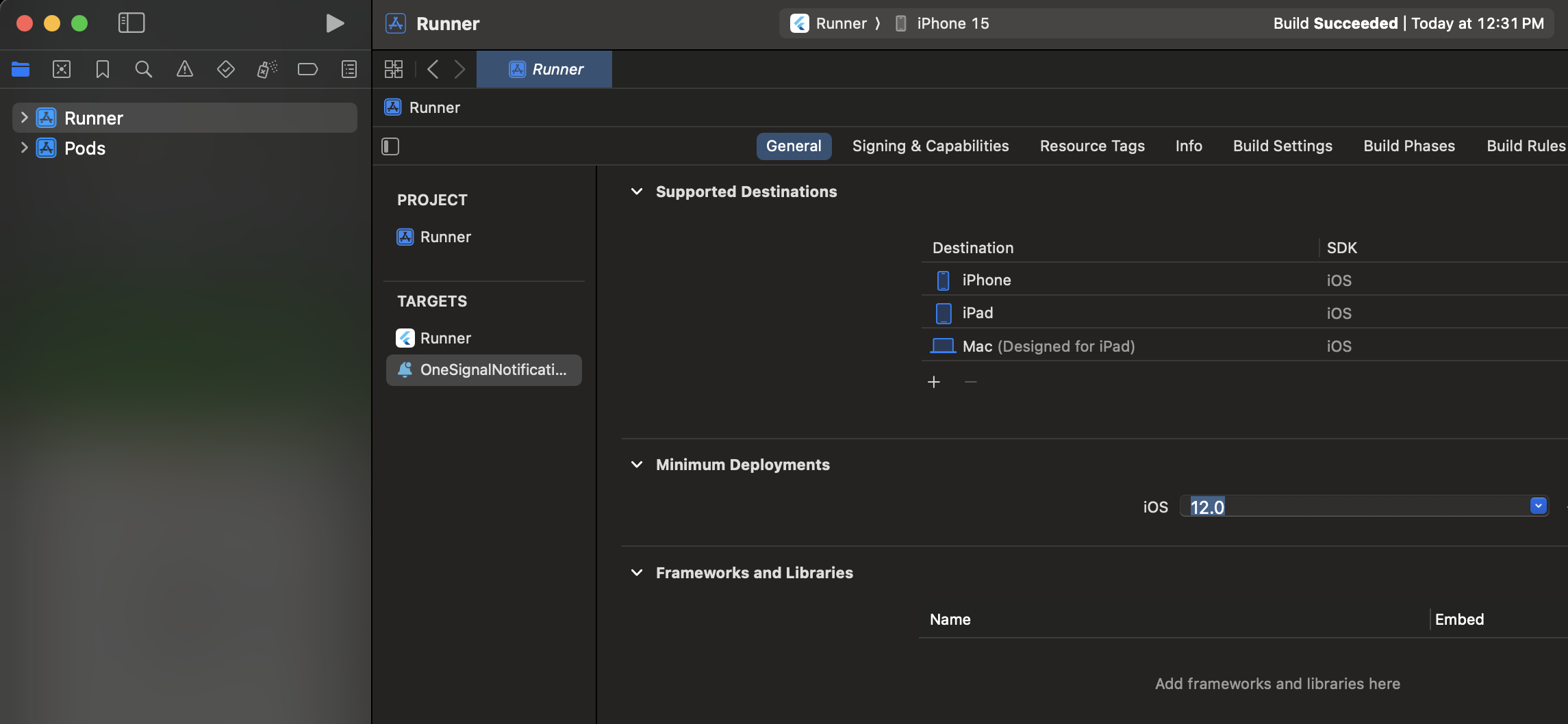Click the iPhone device icon in destinations
1568x724 pixels.
(x=943, y=281)
